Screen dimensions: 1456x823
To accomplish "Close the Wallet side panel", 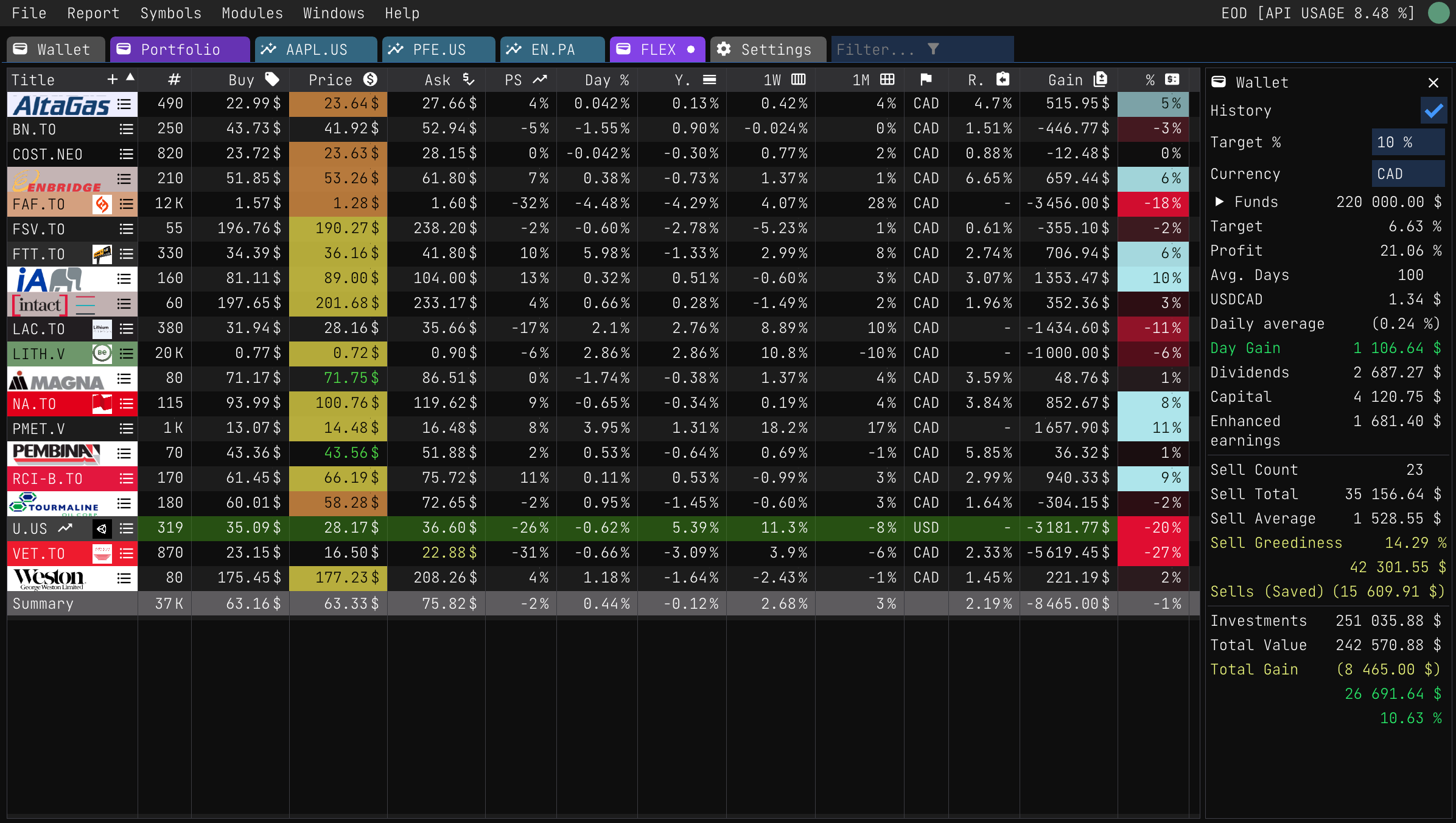I will point(1433,82).
